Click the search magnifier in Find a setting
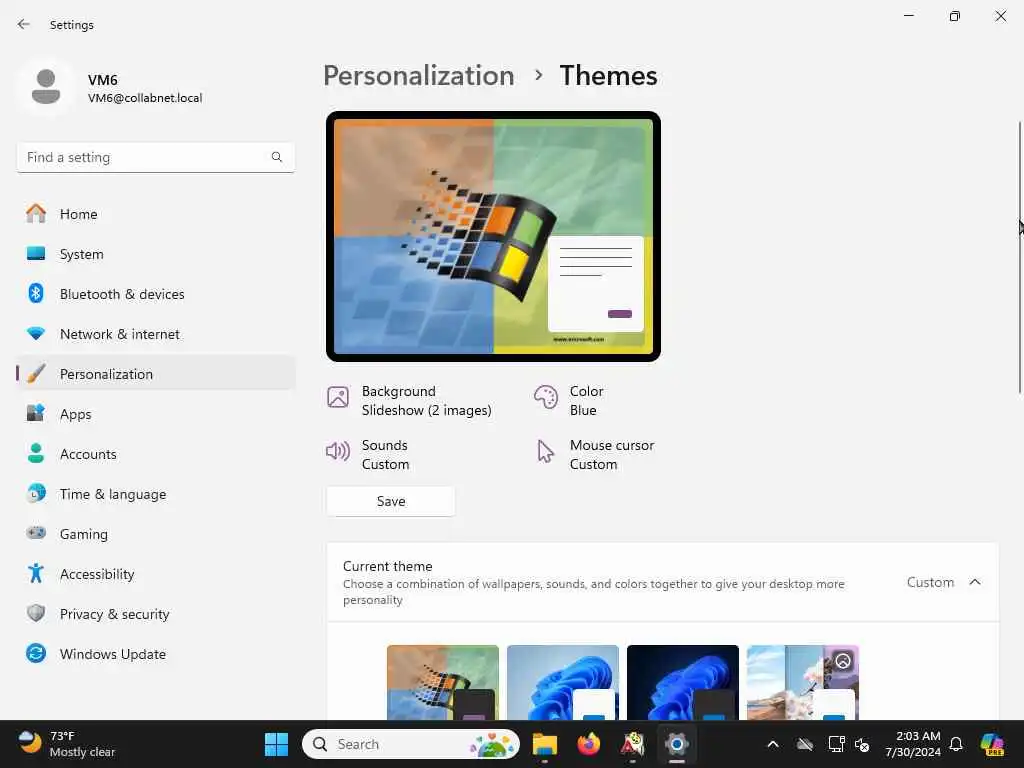The image size is (1024, 768). (277, 157)
